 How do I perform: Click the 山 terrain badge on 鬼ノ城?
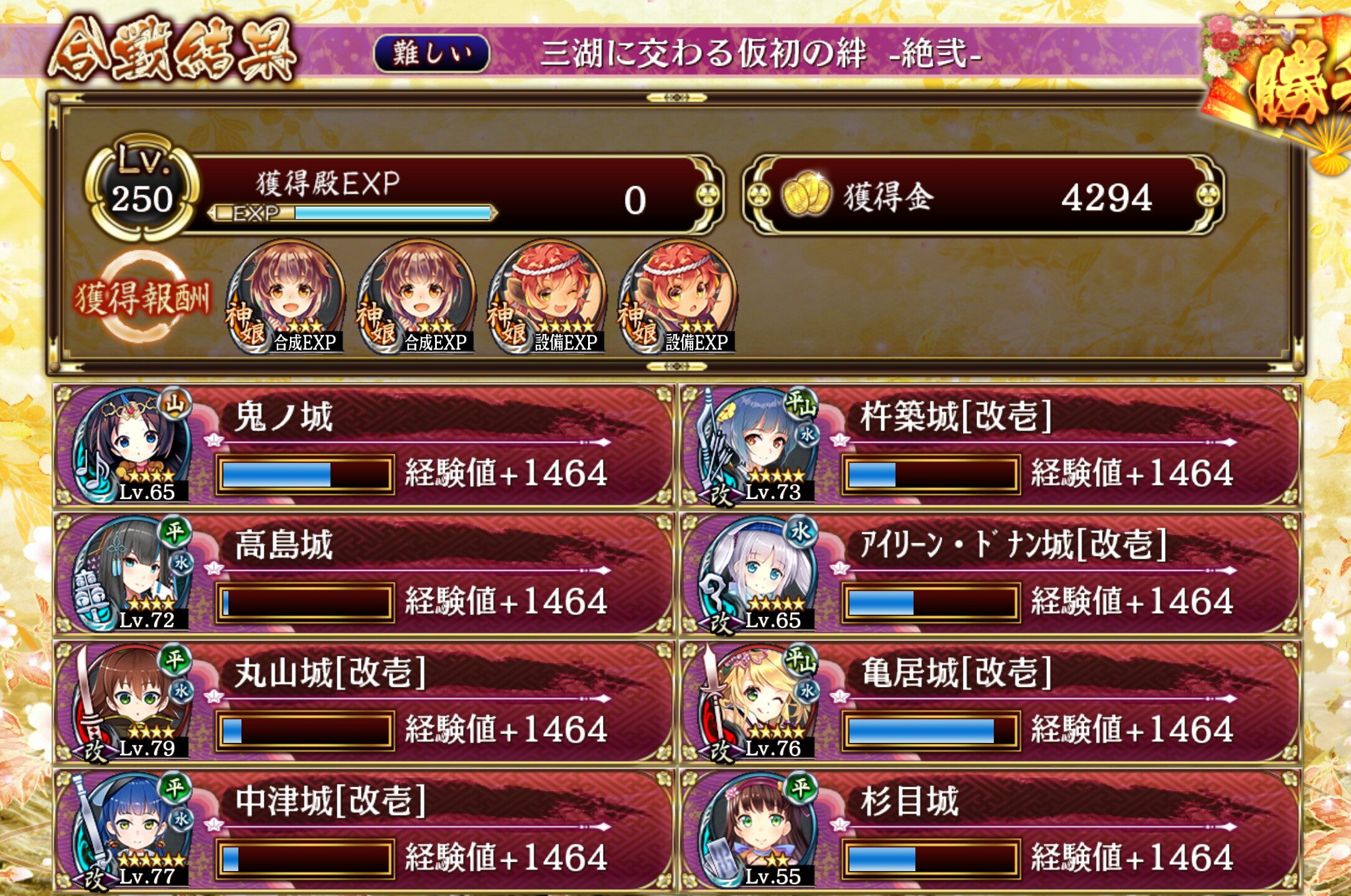point(175,405)
